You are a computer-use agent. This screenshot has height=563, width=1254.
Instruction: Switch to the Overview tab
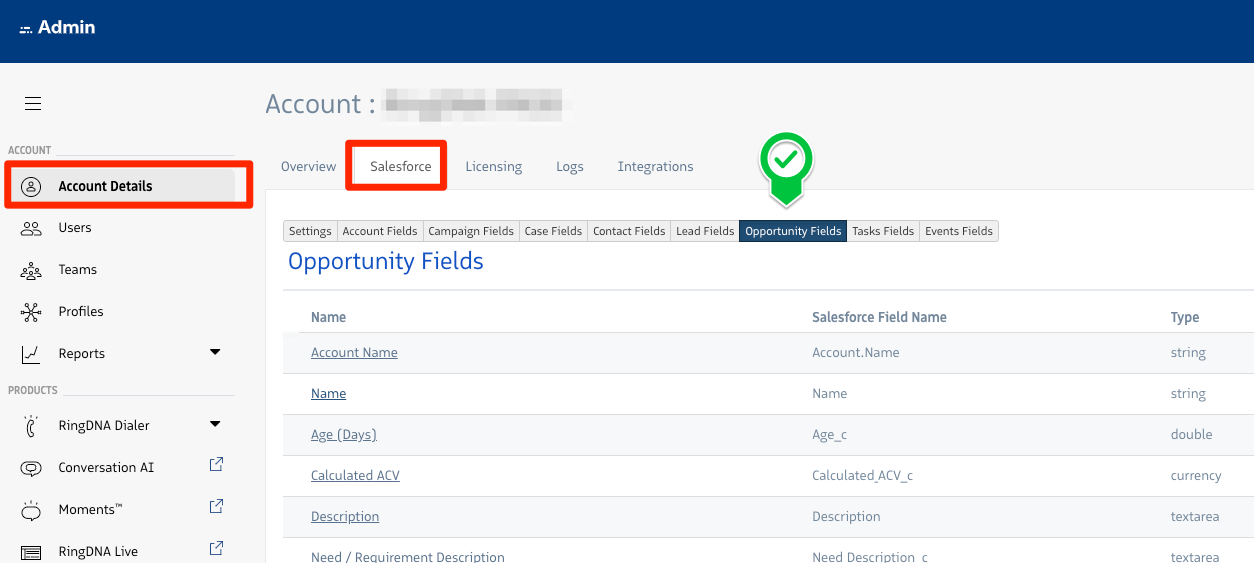[308, 167]
